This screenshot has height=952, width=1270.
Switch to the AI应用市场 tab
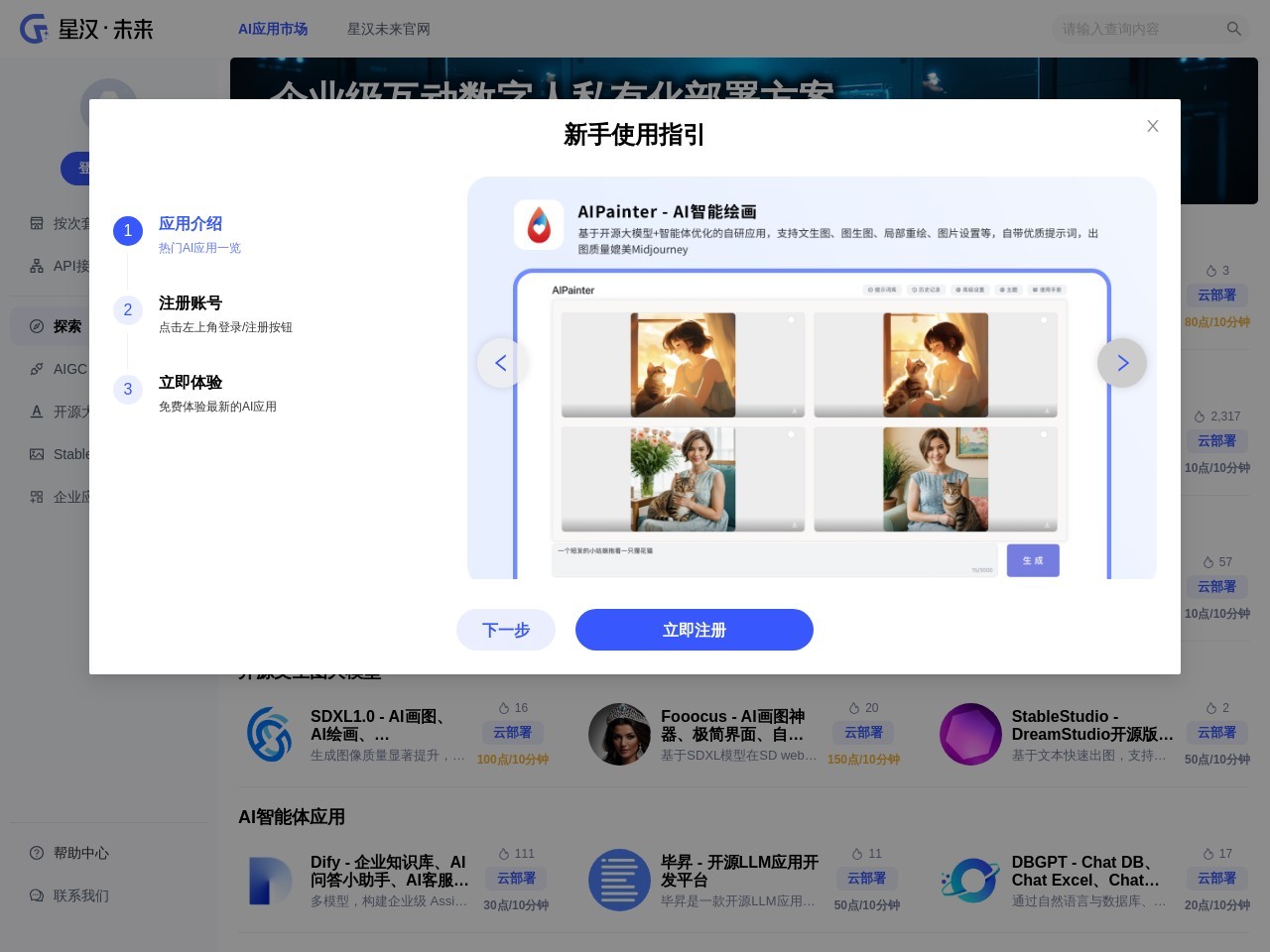click(273, 29)
